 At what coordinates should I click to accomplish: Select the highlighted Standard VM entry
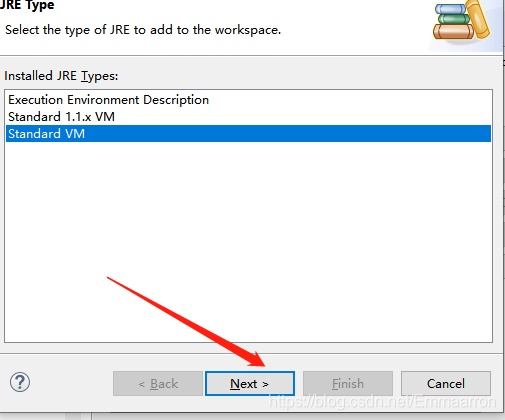[x=248, y=134]
